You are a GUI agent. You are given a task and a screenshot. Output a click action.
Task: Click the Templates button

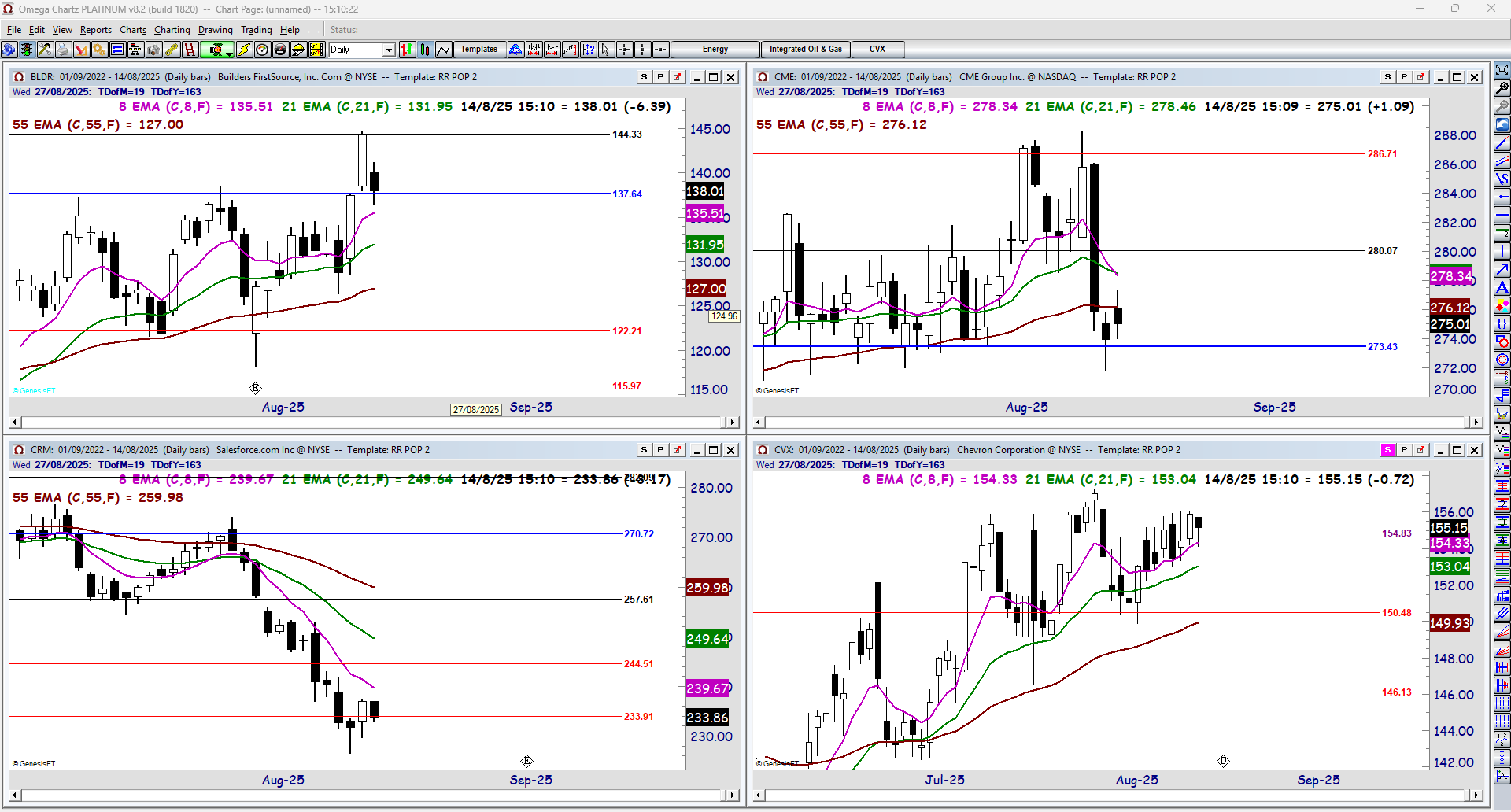pos(479,50)
